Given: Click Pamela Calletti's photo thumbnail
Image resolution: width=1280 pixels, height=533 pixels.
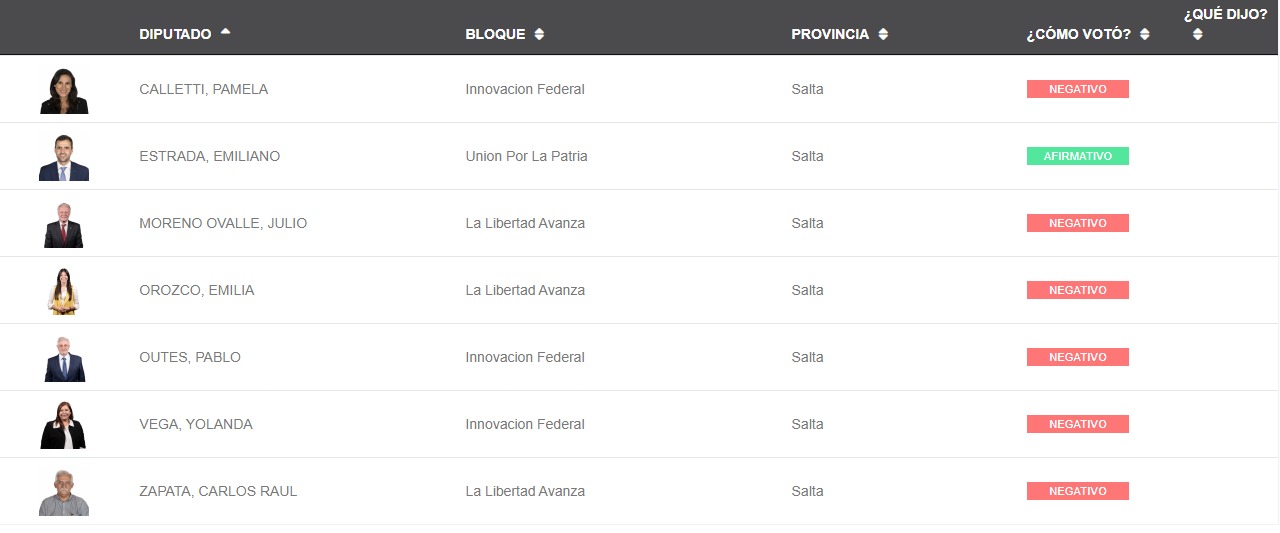Looking at the screenshot, I should click(64, 90).
